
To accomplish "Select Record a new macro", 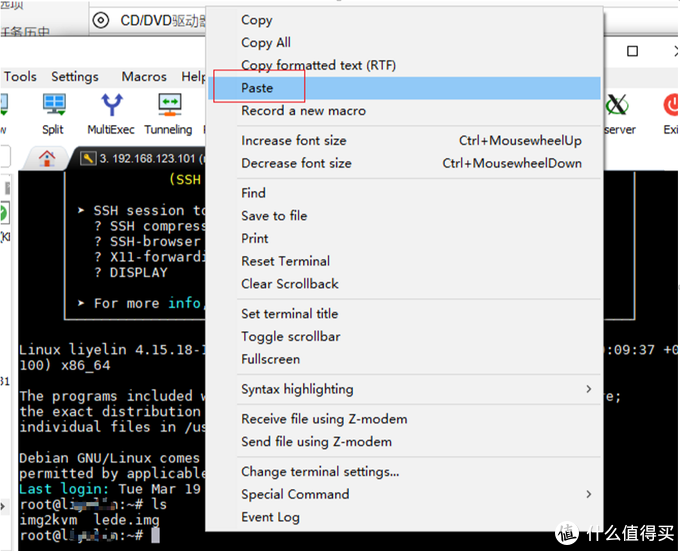I will click(404, 111).
